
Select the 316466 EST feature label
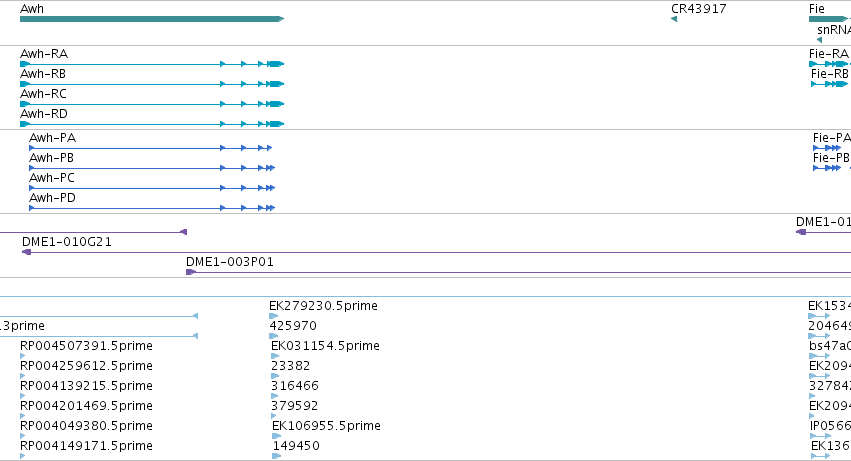pos(295,386)
